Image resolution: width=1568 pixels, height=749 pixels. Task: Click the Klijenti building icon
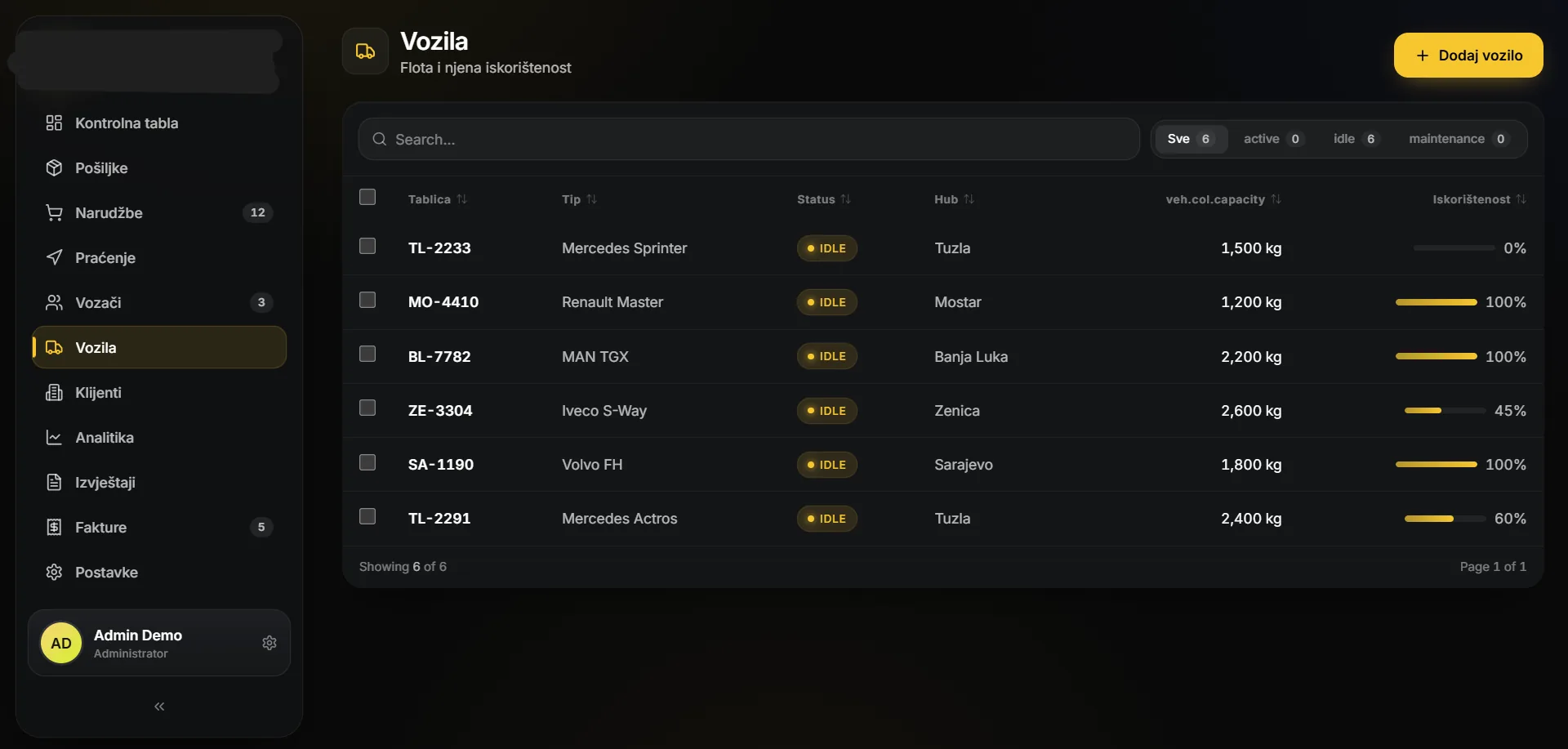click(54, 392)
